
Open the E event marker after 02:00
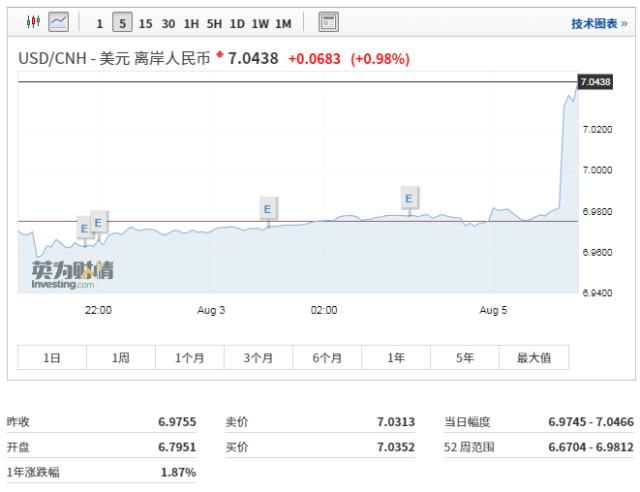pyautogui.click(x=409, y=198)
